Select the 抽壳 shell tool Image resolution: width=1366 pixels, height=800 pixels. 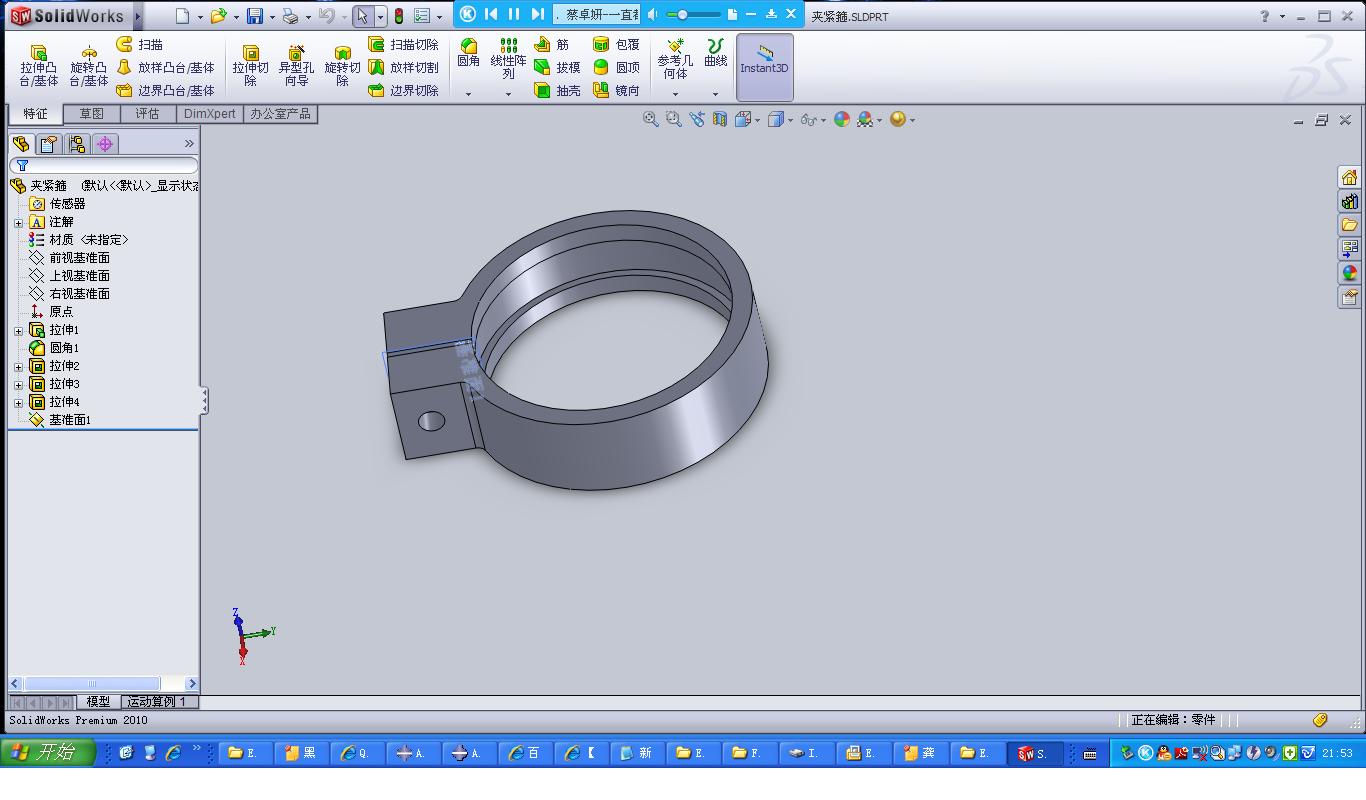557,91
